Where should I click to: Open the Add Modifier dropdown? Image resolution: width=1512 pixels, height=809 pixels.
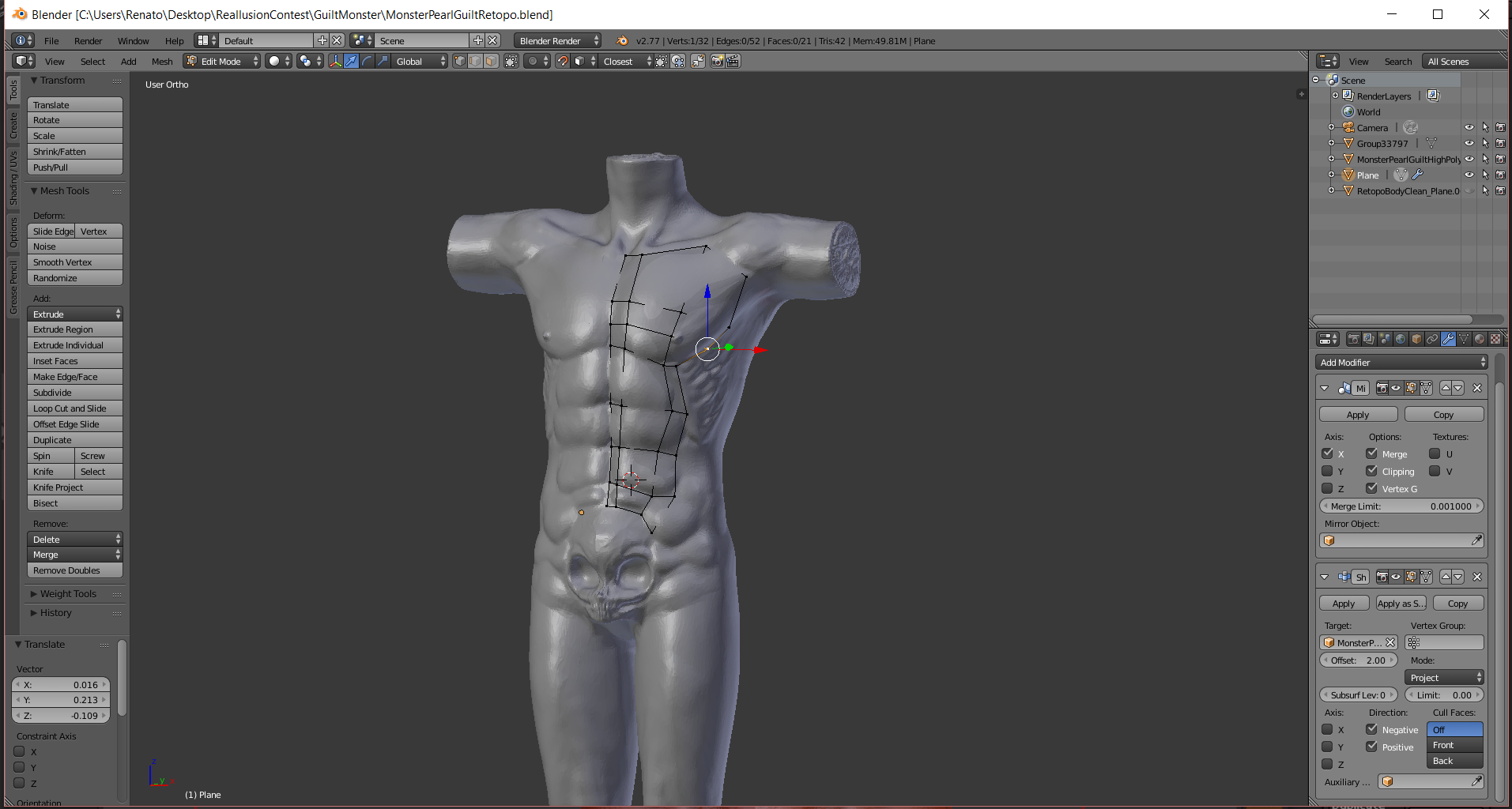[x=1402, y=362]
